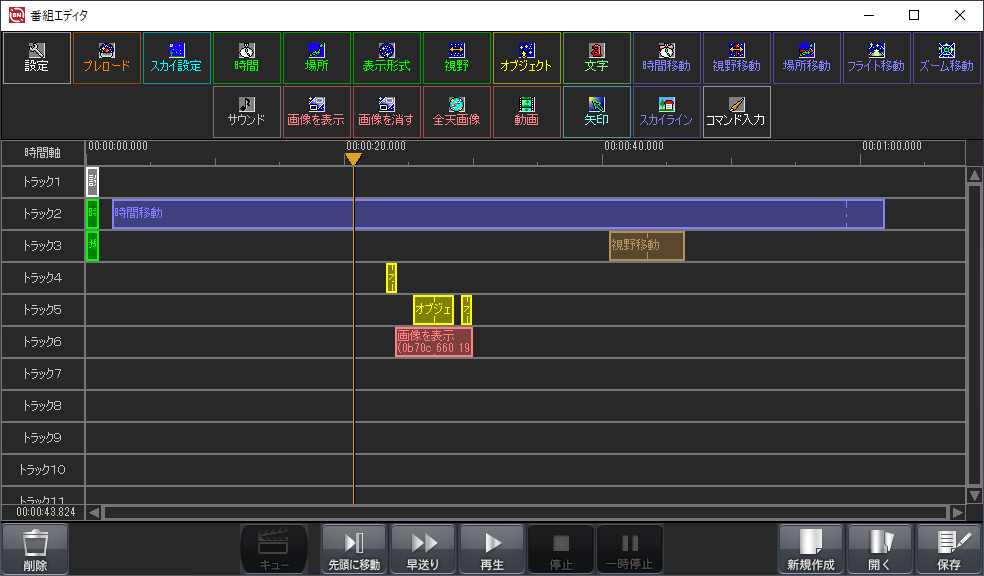This screenshot has width=984, height=576.
Task: Select the ズーム移動 zoom move tool
Action: [947, 58]
